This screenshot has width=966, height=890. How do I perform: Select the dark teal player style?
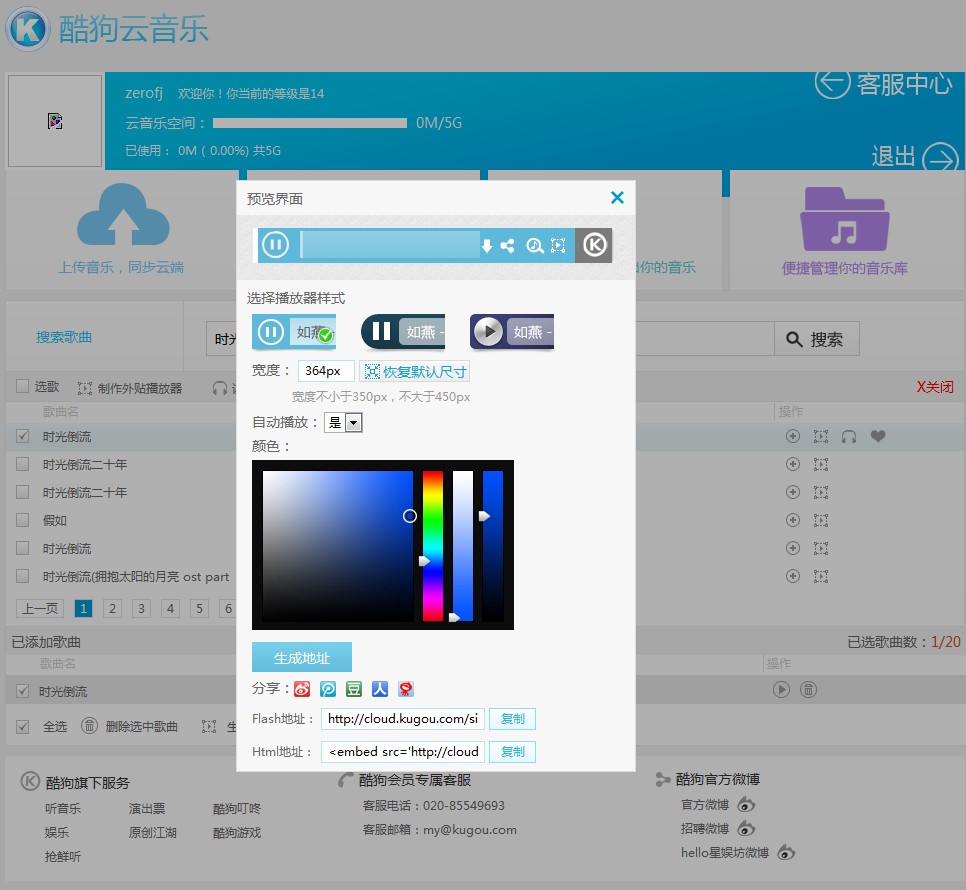click(x=403, y=332)
